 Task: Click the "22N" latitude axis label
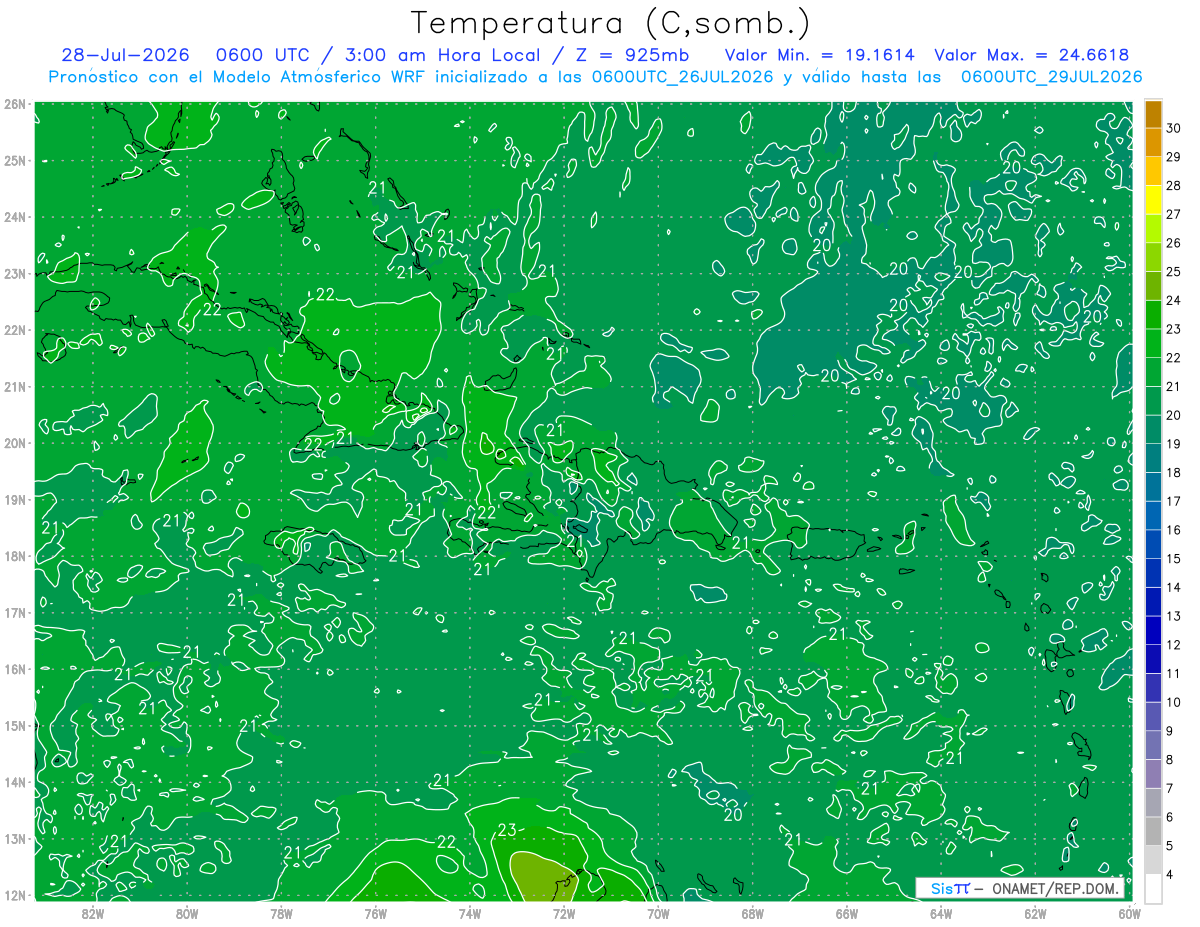click(14, 330)
